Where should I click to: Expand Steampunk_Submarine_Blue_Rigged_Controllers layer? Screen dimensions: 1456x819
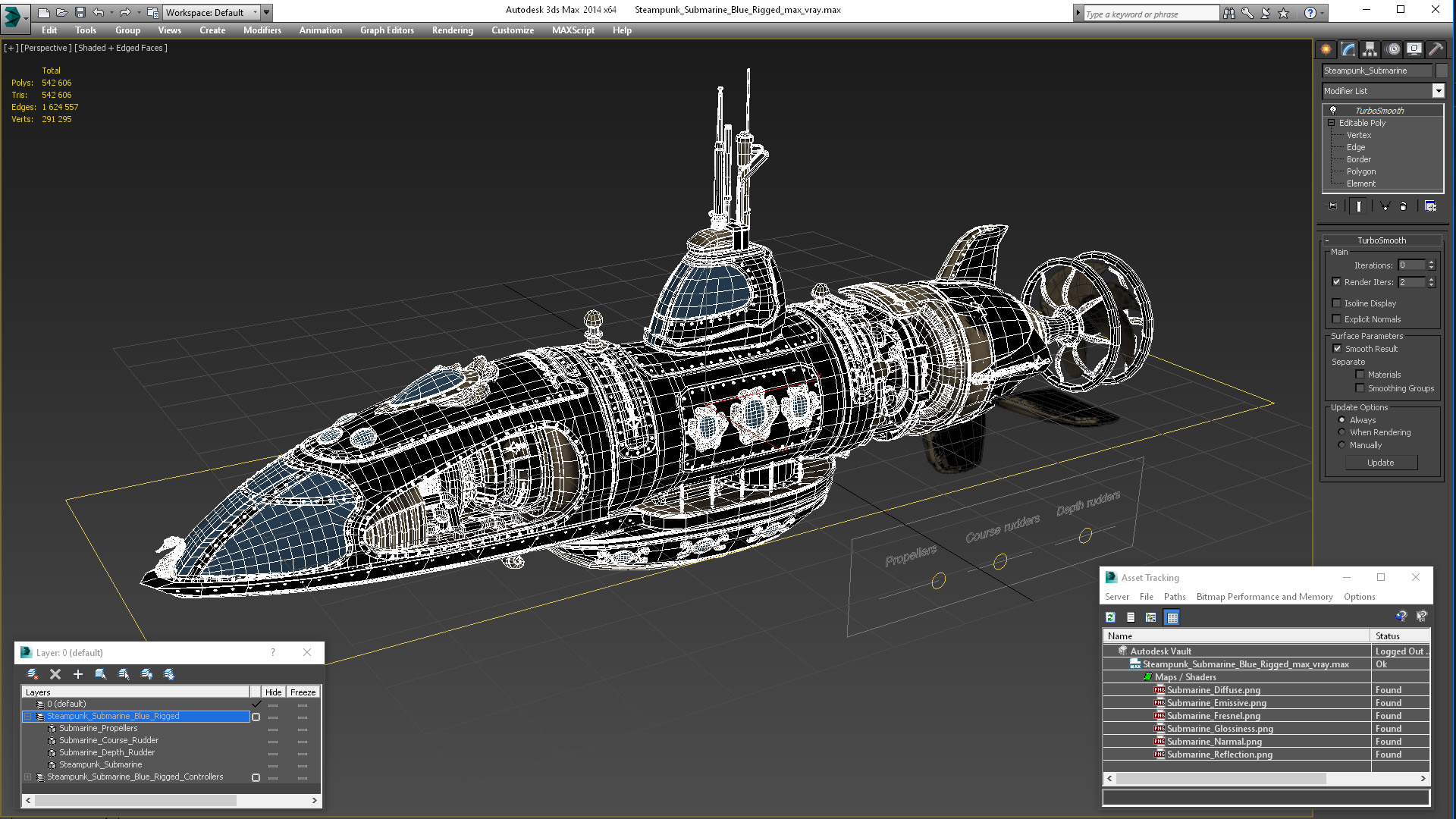28,777
